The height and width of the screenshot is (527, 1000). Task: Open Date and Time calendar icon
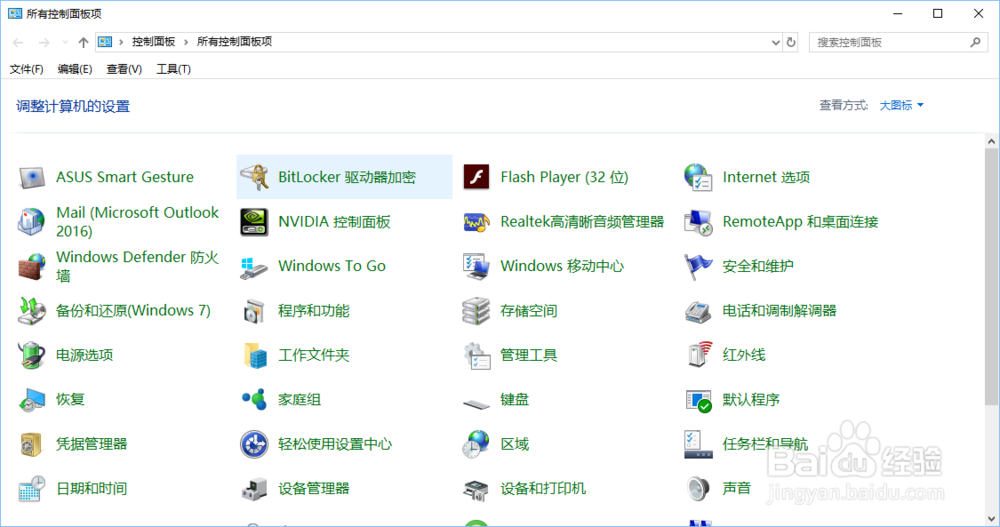pyautogui.click(x=31, y=489)
